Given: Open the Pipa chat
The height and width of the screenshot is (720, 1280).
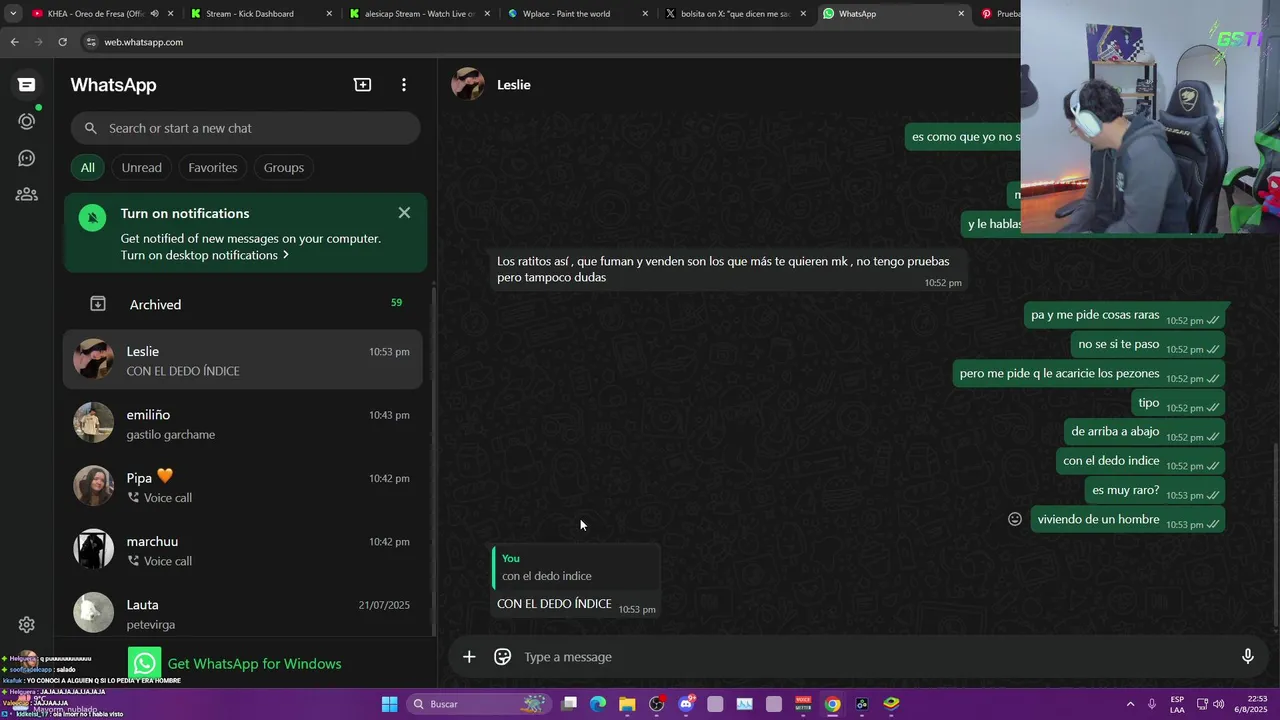Looking at the screenshot, I should [243, 486].
